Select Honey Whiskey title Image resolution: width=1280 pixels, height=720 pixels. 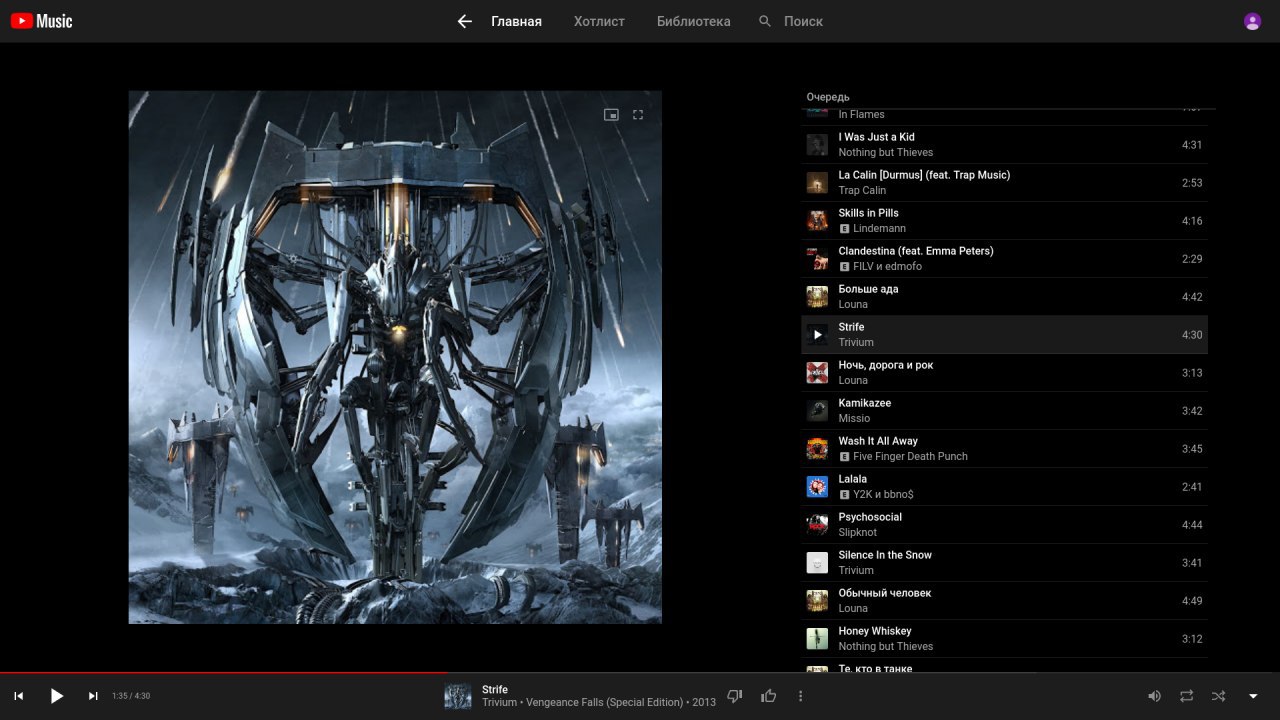(875, 631)
